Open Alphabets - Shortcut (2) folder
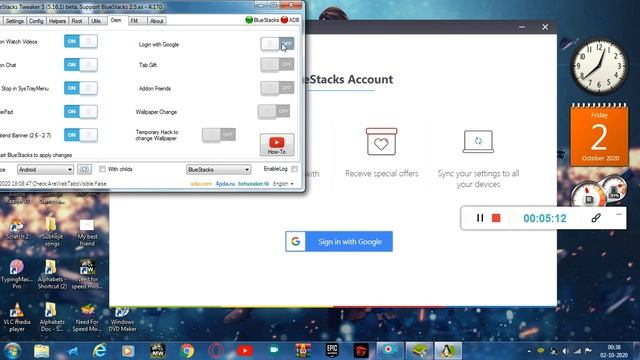Viewport: 640px width, 360px height. coord(52,274)
